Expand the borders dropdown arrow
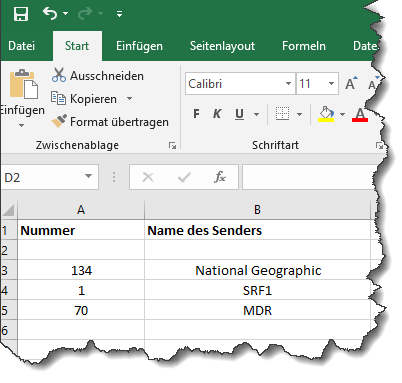 tap(299, 114)
